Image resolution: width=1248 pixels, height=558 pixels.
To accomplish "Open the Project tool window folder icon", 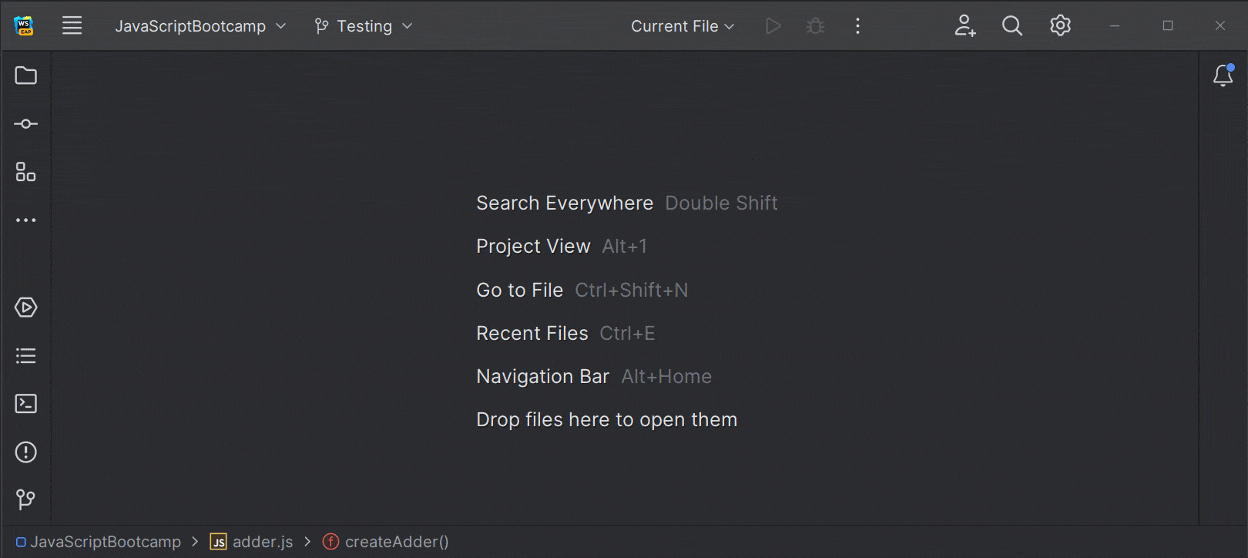I will click(26, 76).
